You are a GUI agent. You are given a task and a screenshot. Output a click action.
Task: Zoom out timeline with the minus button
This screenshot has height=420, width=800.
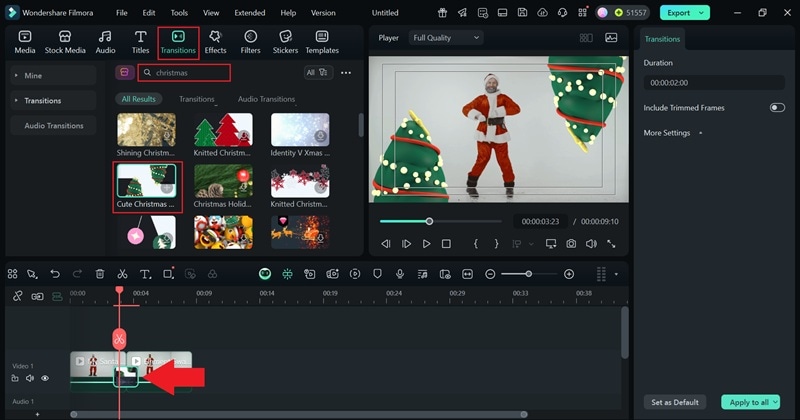[x=490, y=274]
